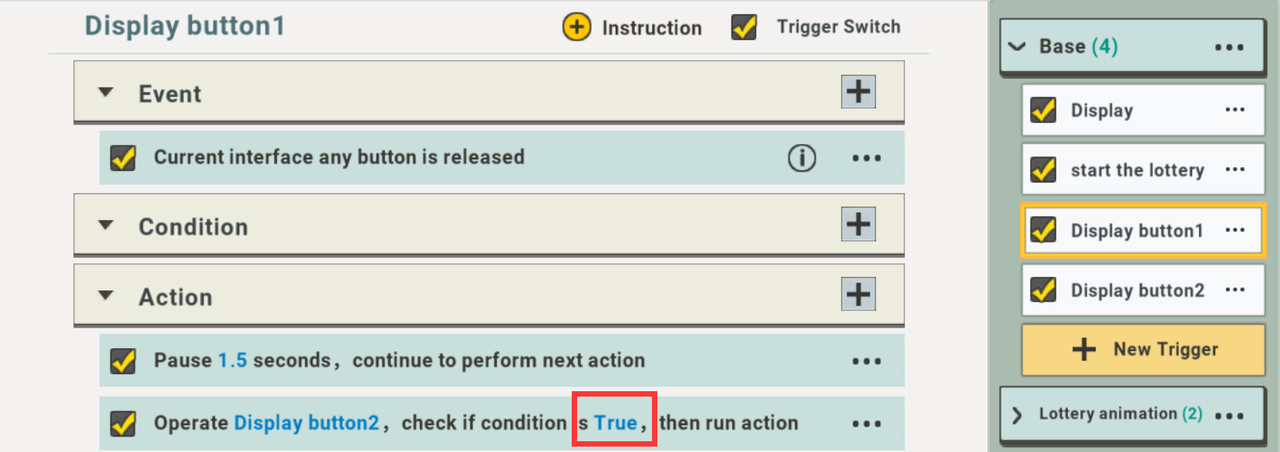This screenshot has height=452, width=1280.
Task: Add a new action with plus icon
Action: click(858, 295)
